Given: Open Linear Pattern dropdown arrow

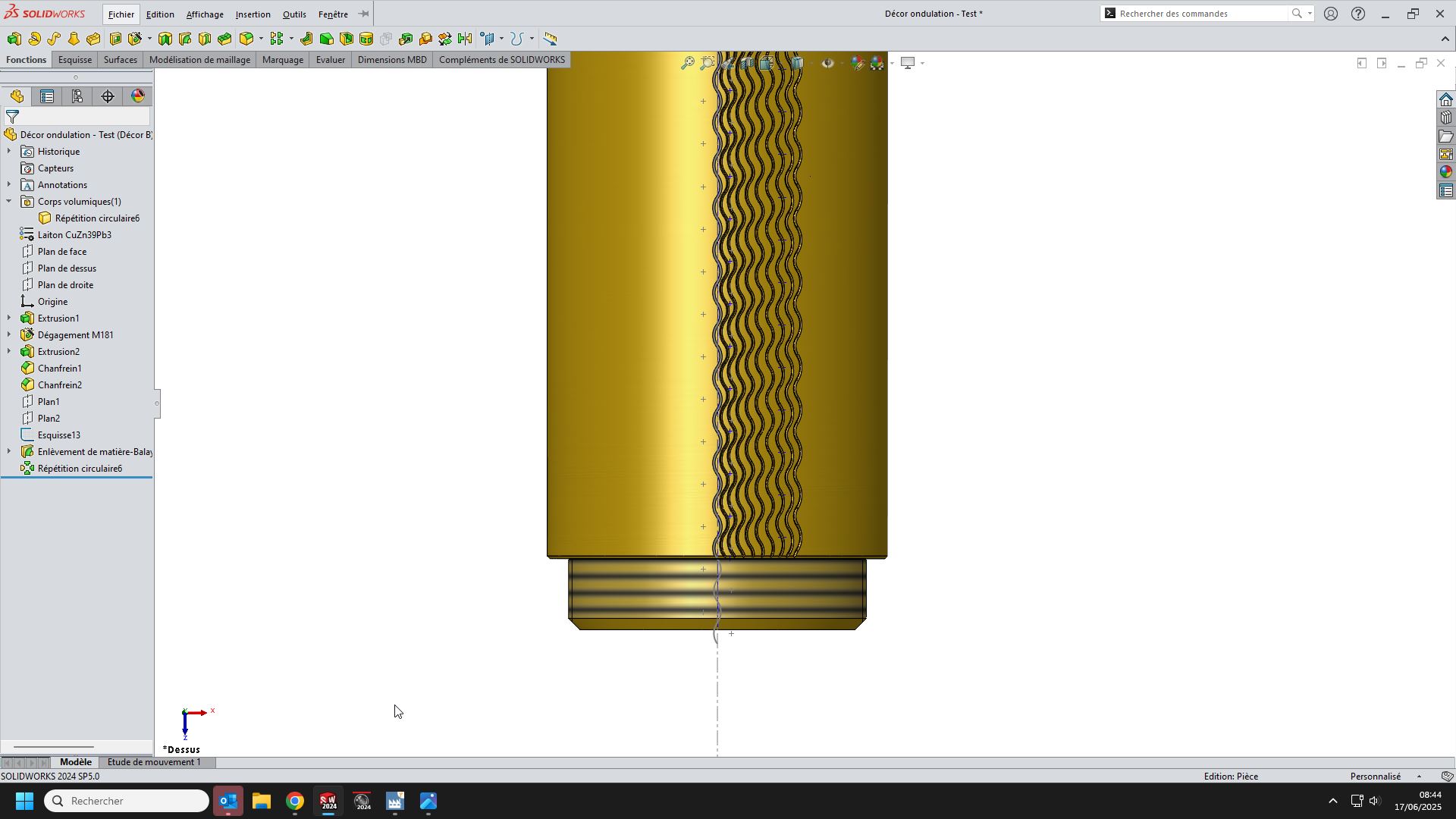Looking at the screenshot, I should [291, 39].
